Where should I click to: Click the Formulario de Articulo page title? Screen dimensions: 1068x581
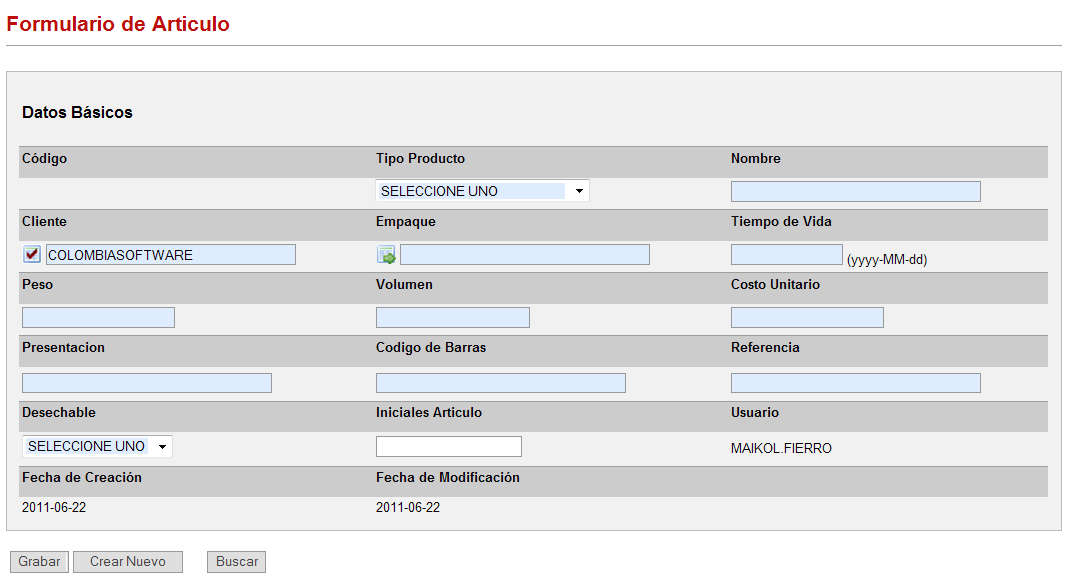click(118, 24)
